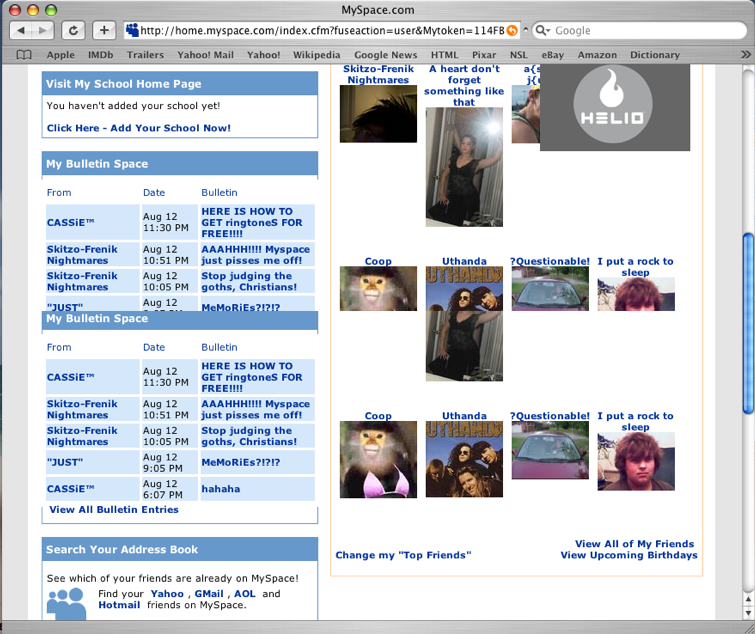The height and width of the screenshot is (634, 755).
Task: Open View Upcoming Birthdays
Action: (x=629, y=555)
